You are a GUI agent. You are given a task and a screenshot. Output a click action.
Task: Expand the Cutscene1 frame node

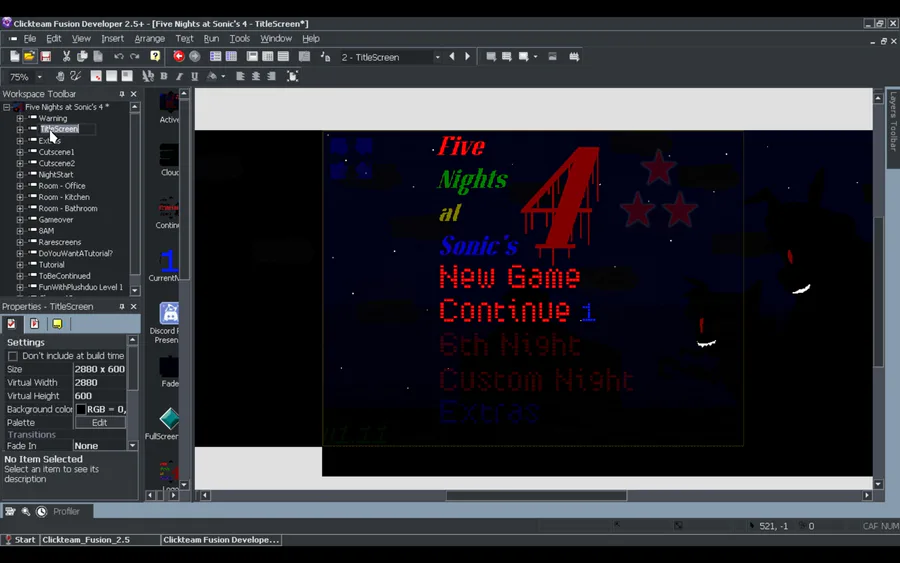click(20, 152)
